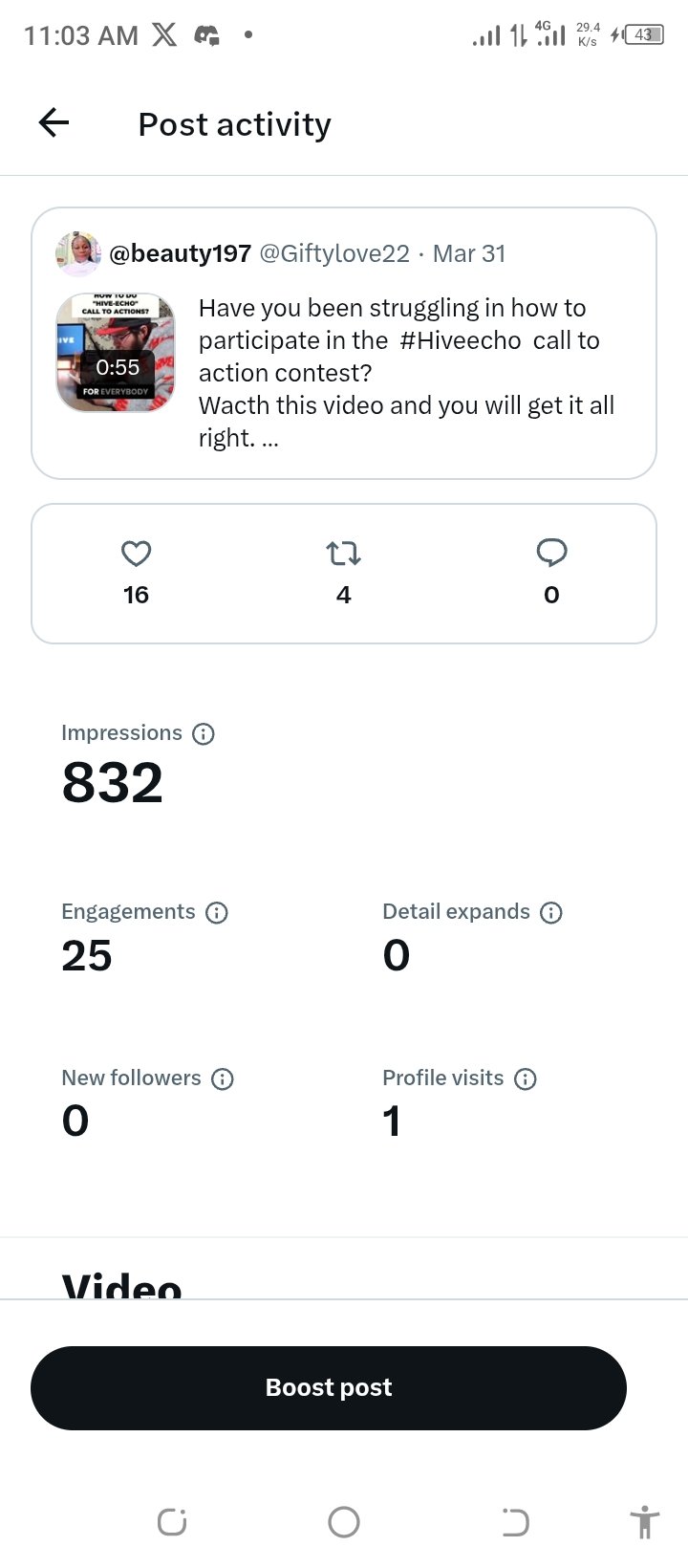Viewport: 688px width, 1568px height.
Task: Tap the accessibility figure icon
Action: coord(645,1521)
